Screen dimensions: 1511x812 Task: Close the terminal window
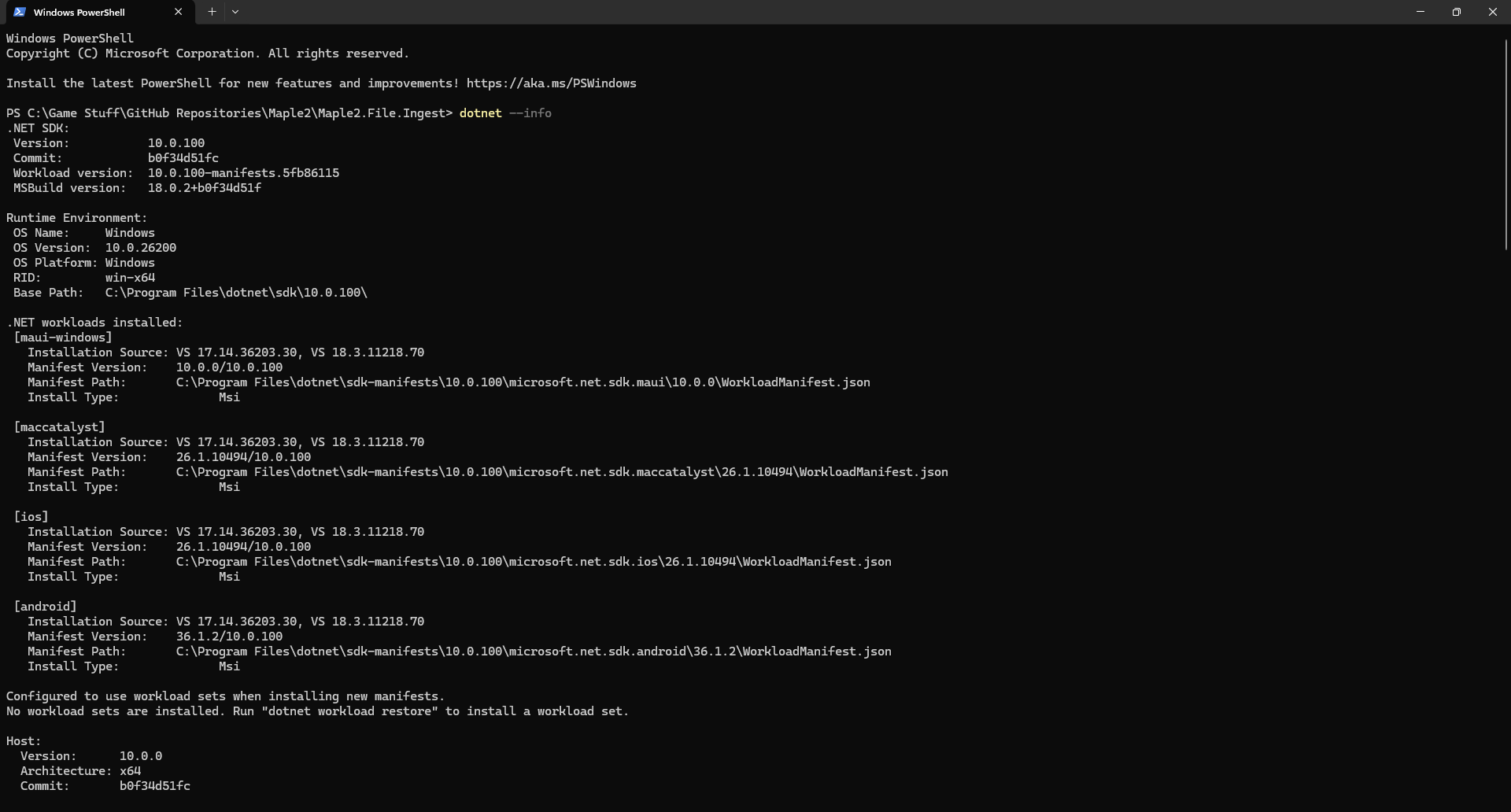tap(1493, 12)
